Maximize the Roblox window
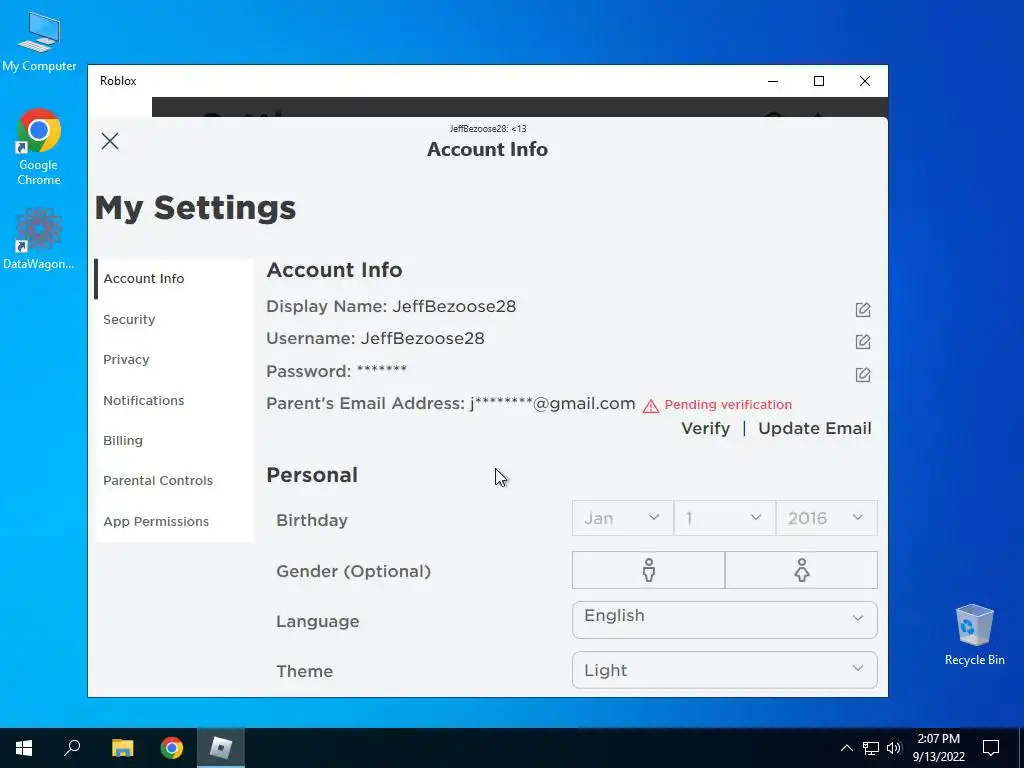The height and width of the screenshot is (768, 1024). [818, 81]
